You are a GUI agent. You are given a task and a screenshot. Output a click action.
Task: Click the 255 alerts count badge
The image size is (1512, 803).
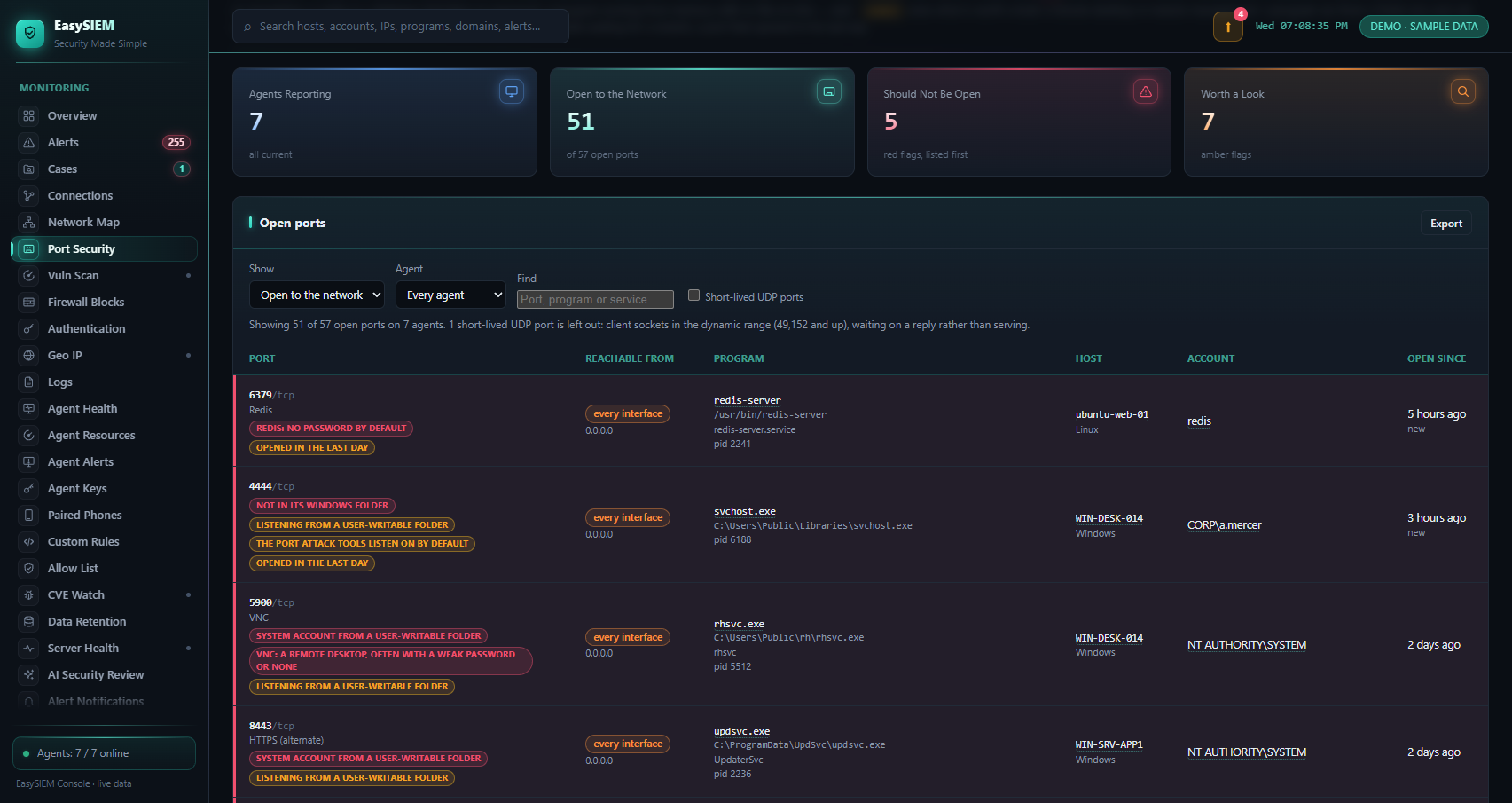[176, 143]
